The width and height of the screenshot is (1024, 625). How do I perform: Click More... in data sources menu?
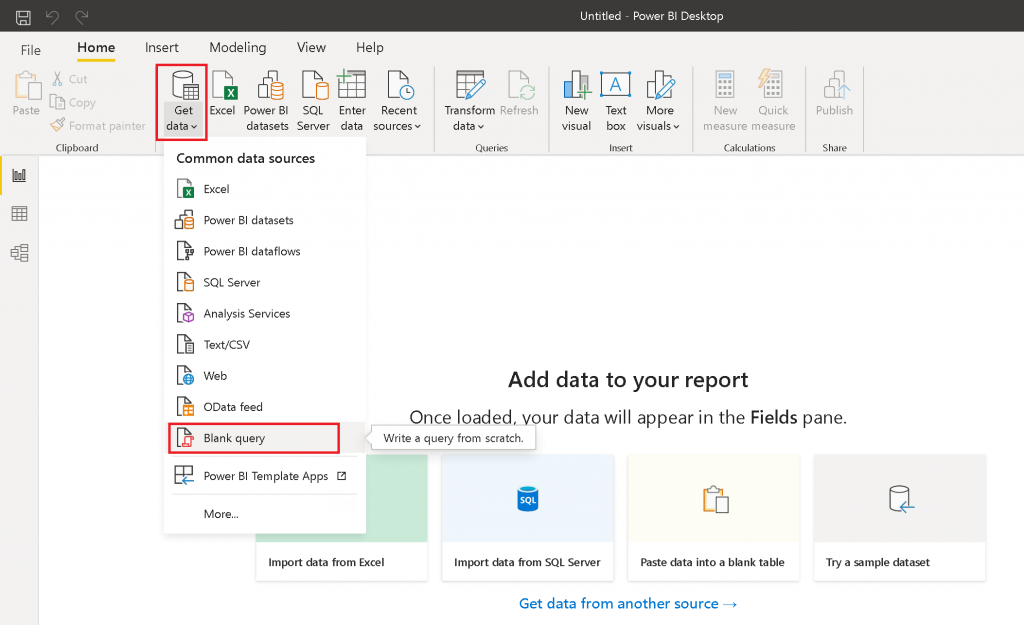(221, 514)
